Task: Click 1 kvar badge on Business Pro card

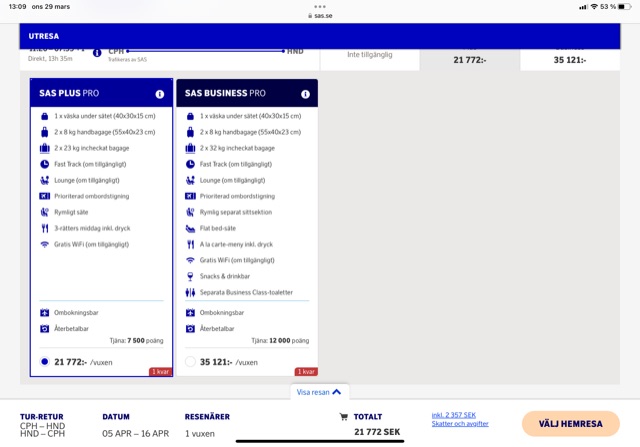Action: tap(306, 371)
